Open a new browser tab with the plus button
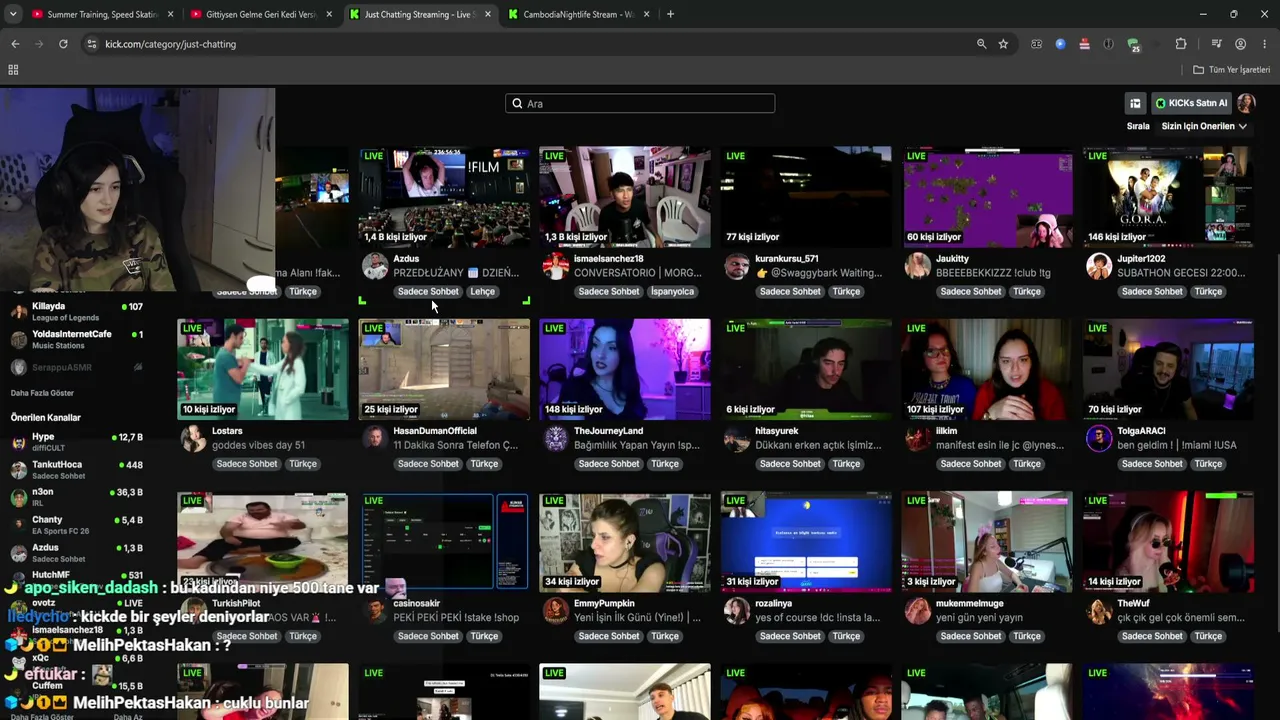 [670, 14]
